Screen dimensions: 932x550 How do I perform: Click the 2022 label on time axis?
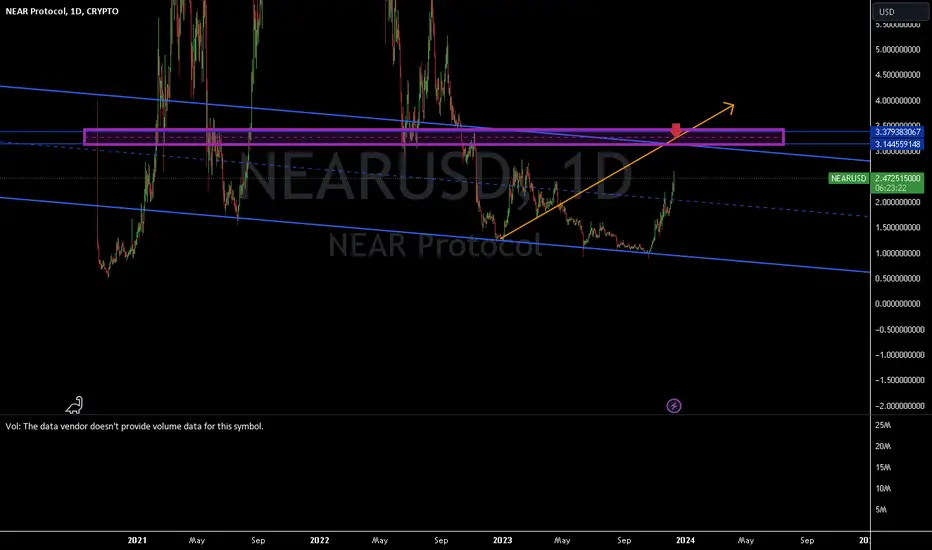[x=320, y=540]
